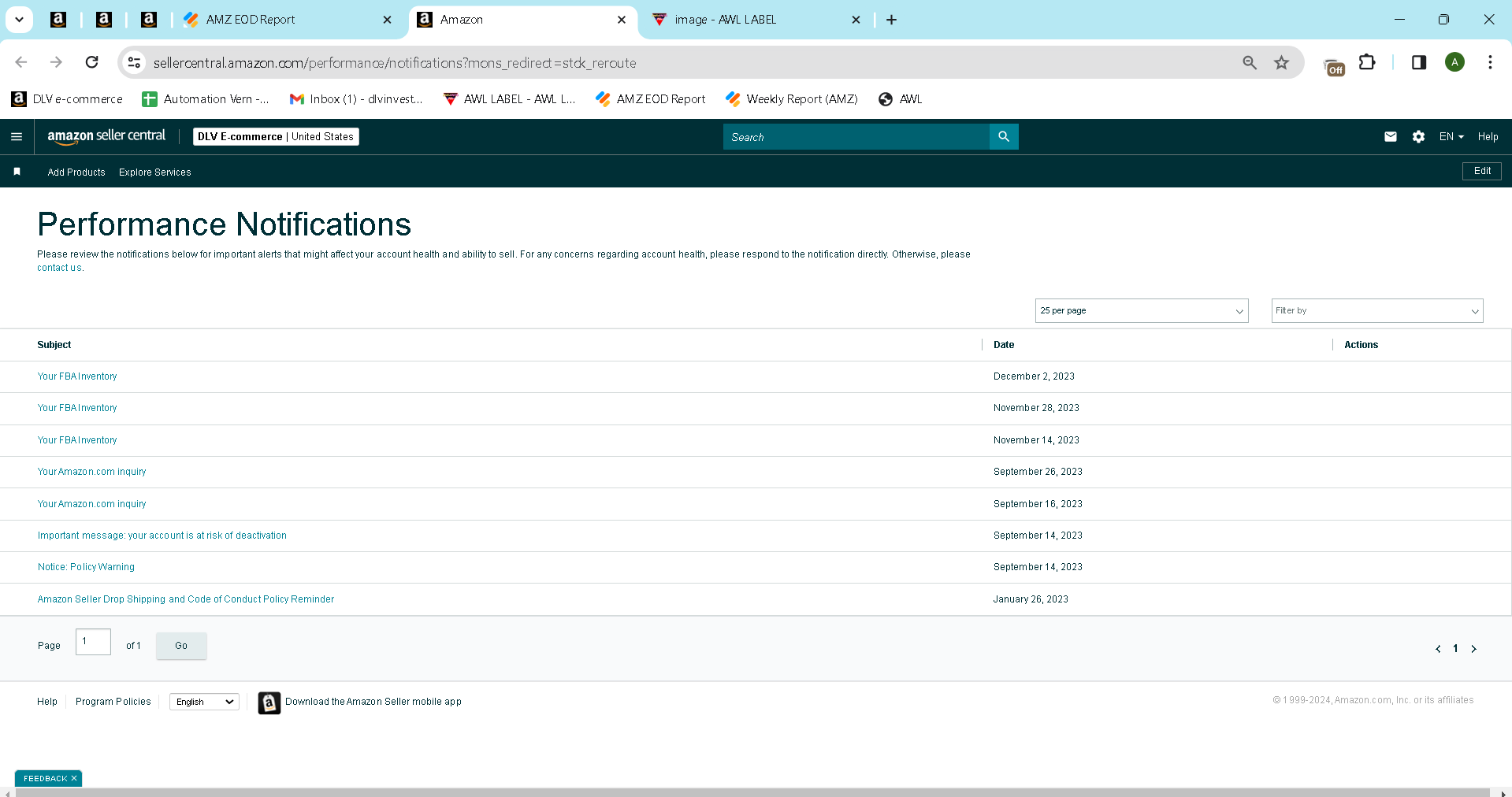Image resolution: width=1512 pixels, height=797 pixels.
Task: Select the second pinned Amazon tab
Action: pos(104,20)
